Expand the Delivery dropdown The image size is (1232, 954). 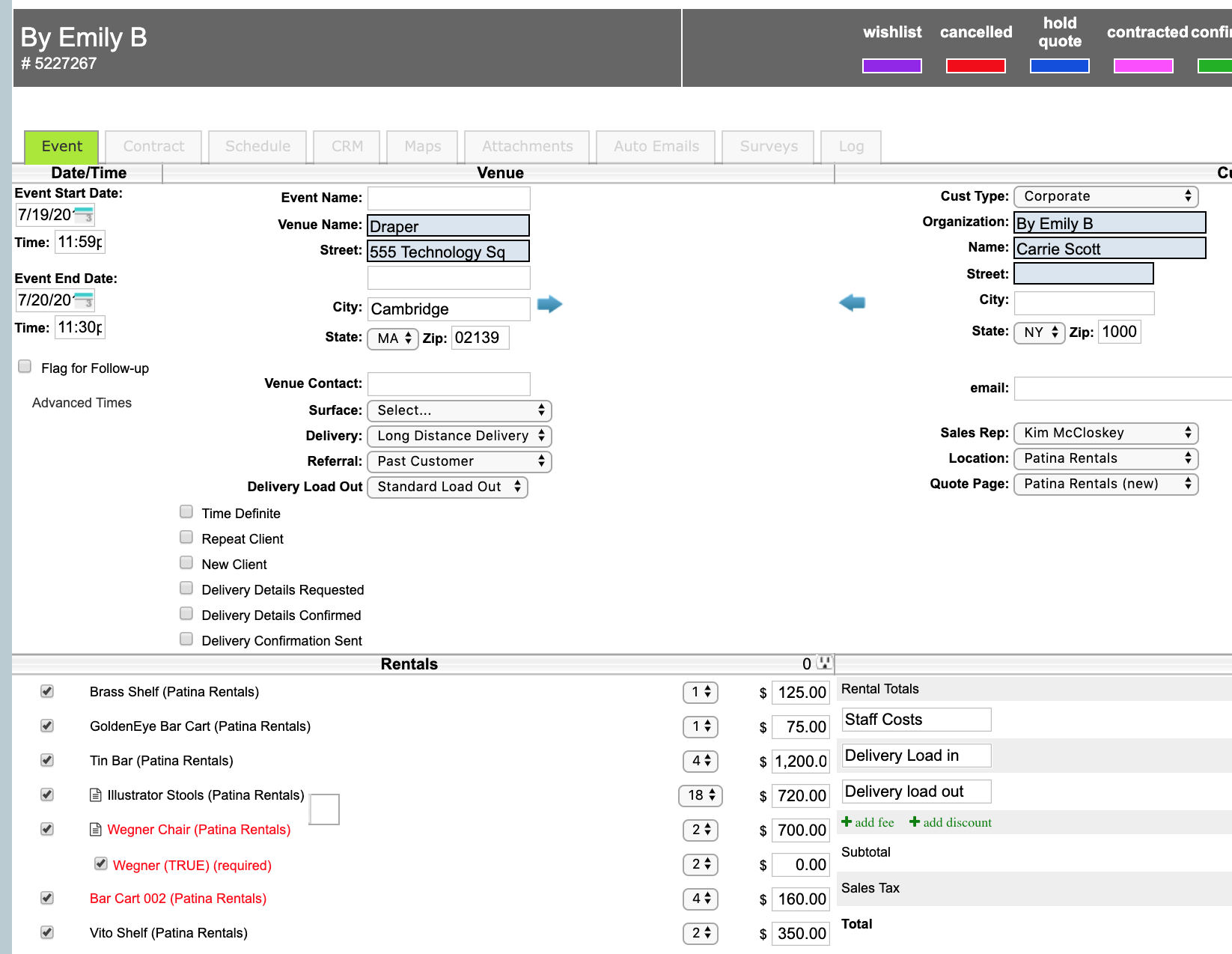pos(459,436)
